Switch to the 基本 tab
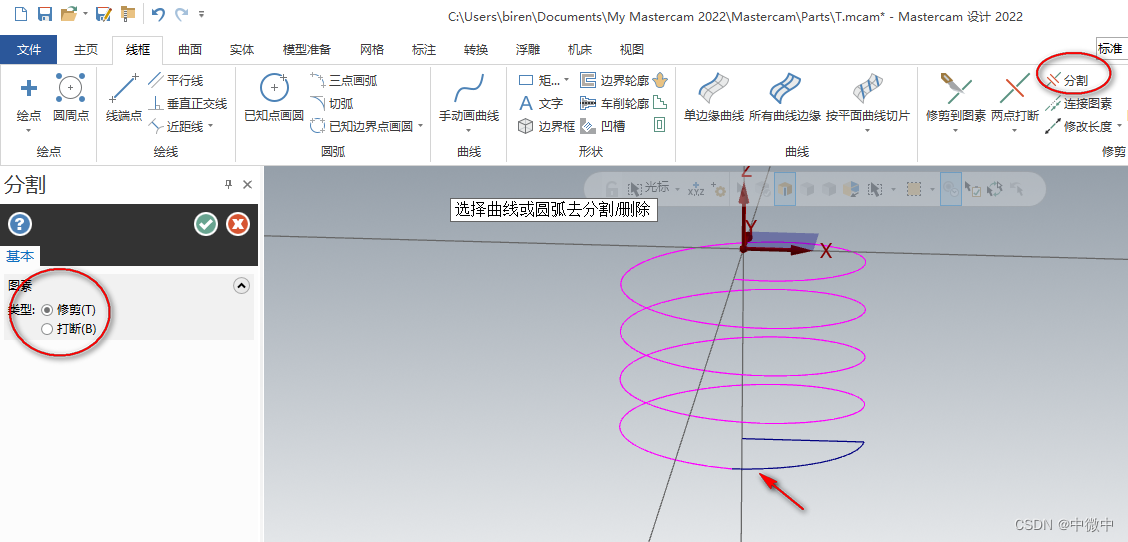The image size is (1128, 542). [20, 256]
